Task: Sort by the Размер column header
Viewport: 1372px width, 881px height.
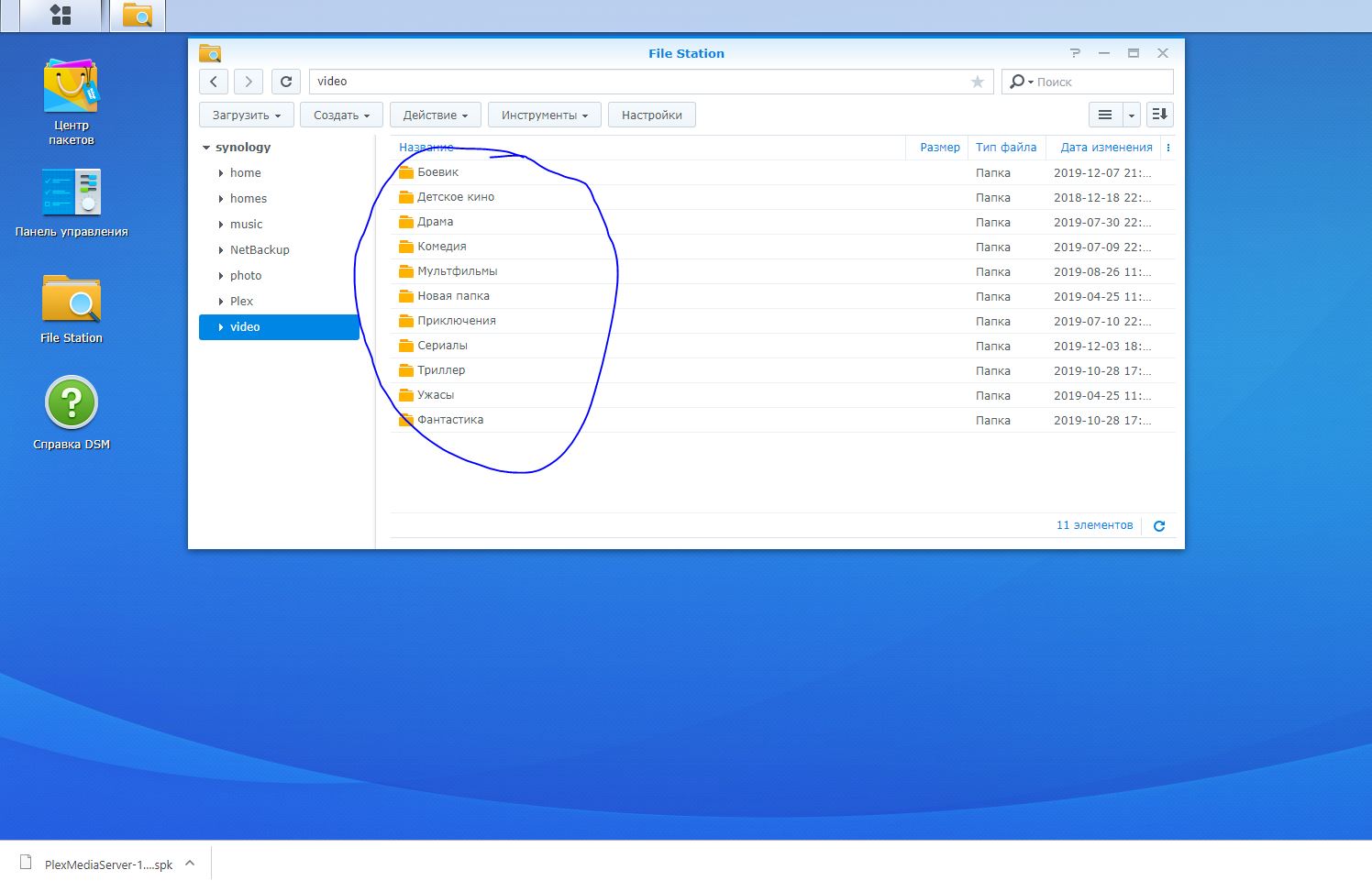Action: (x=940, y=148)
